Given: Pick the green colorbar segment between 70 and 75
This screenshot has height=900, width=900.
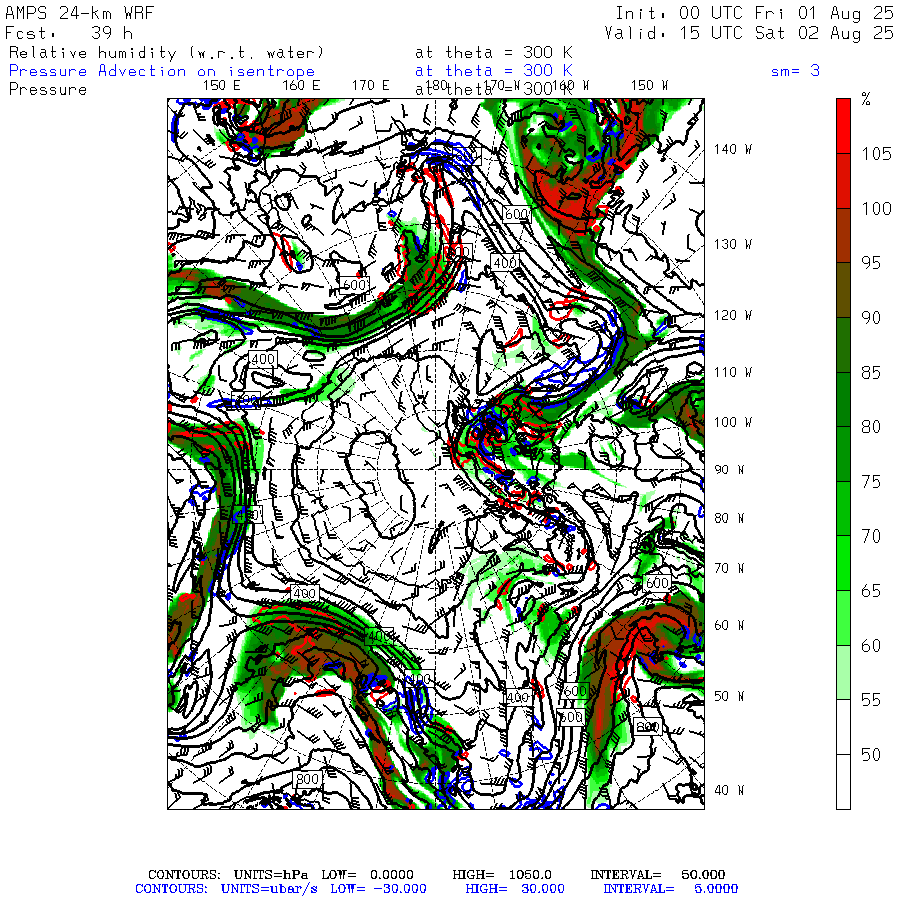Looking at the screenshot, I should click(843, 509).
